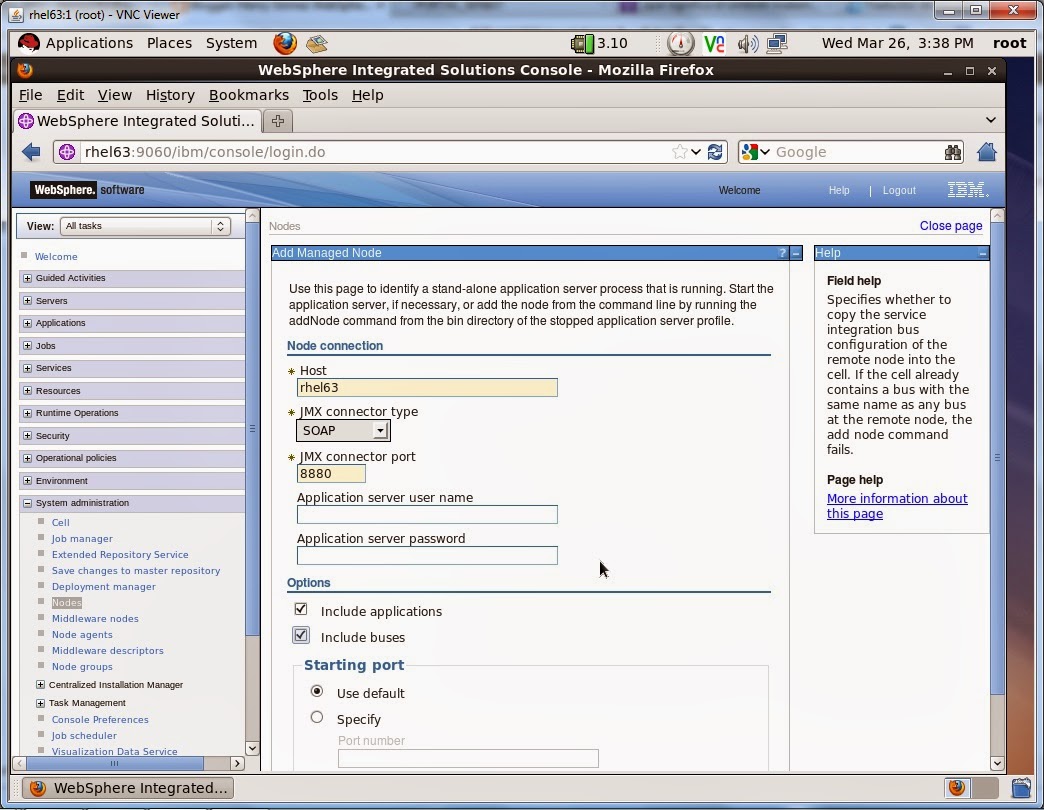Viewport: 1044px width, 810px height.
Task: Click the back navigation arrow in Firefox
Action: 30,151
